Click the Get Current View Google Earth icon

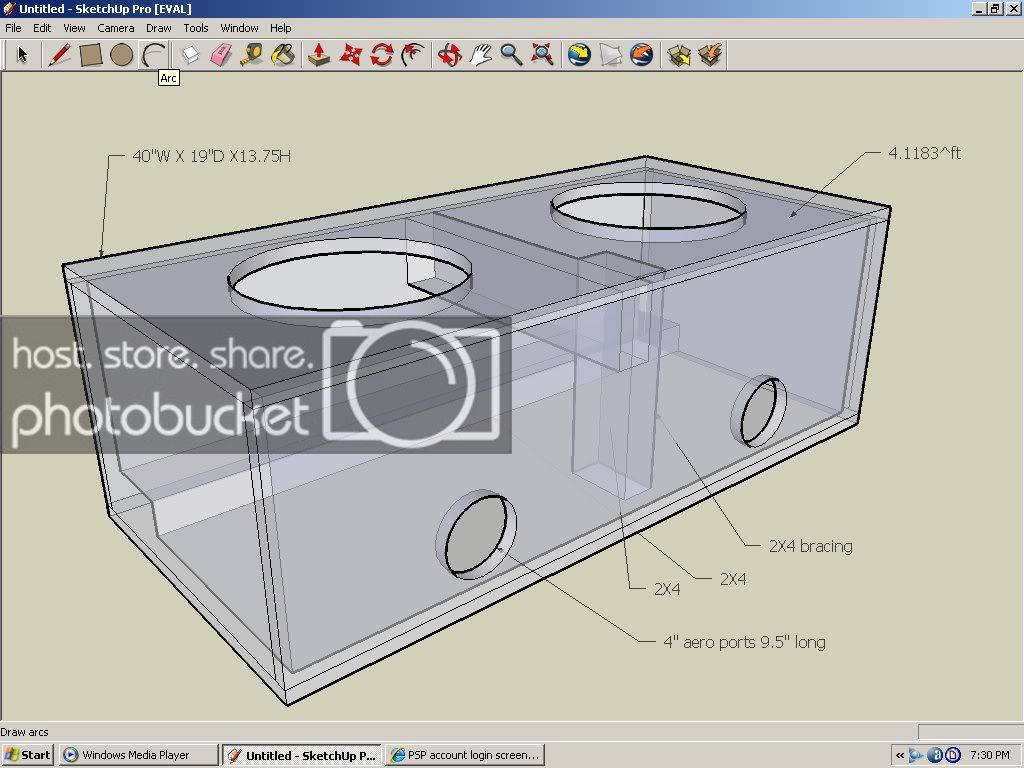coord(579,54)
